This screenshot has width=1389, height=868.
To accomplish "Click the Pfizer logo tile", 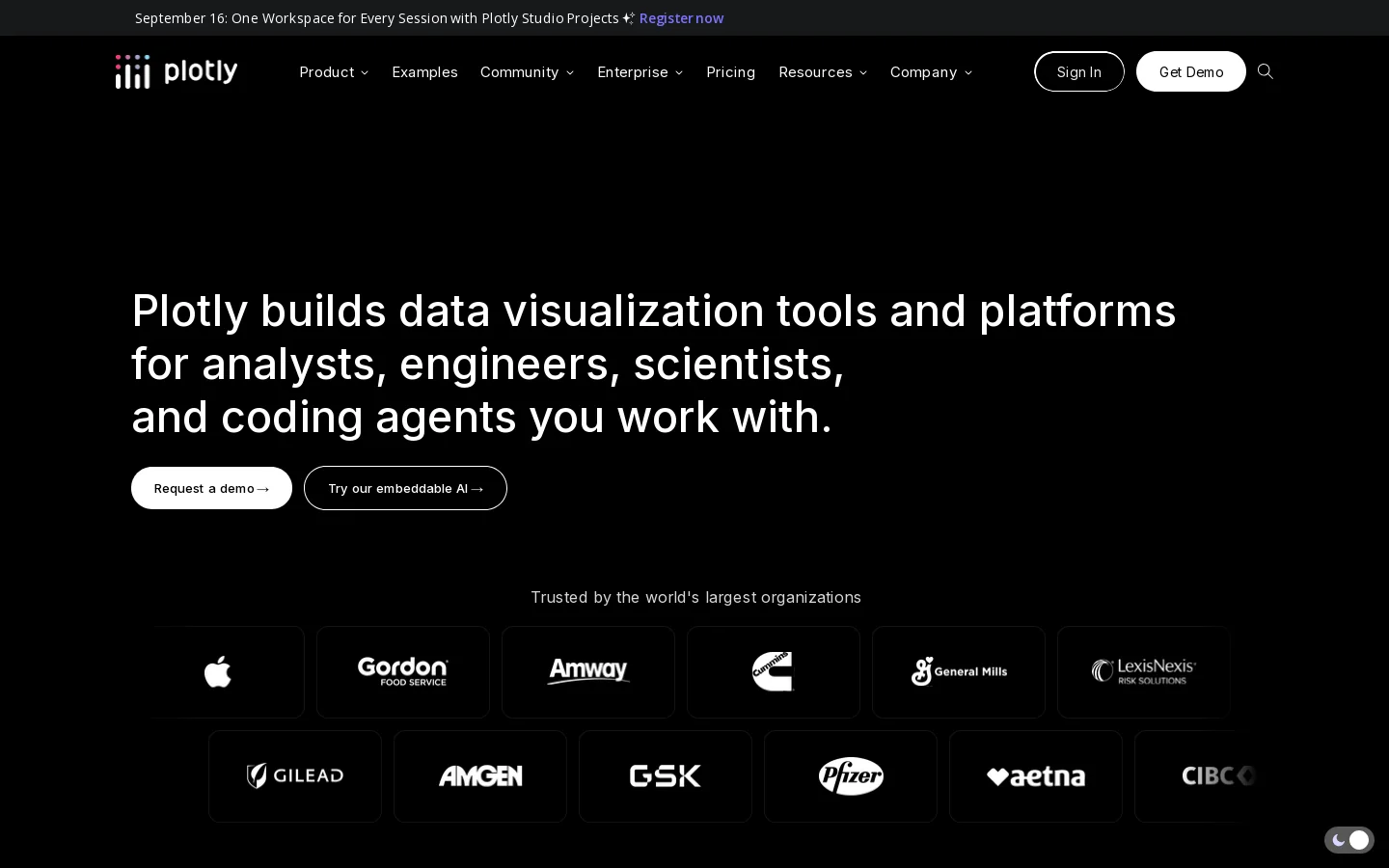I will (851, 776).
